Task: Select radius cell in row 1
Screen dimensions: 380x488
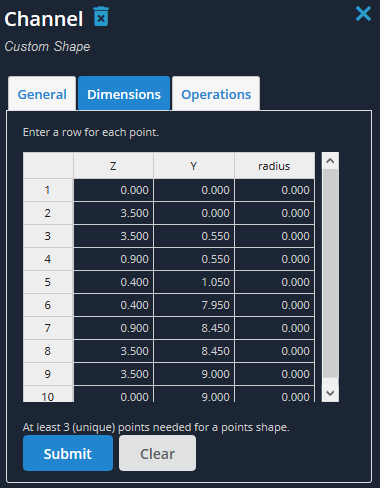Action: click(275, 190)
